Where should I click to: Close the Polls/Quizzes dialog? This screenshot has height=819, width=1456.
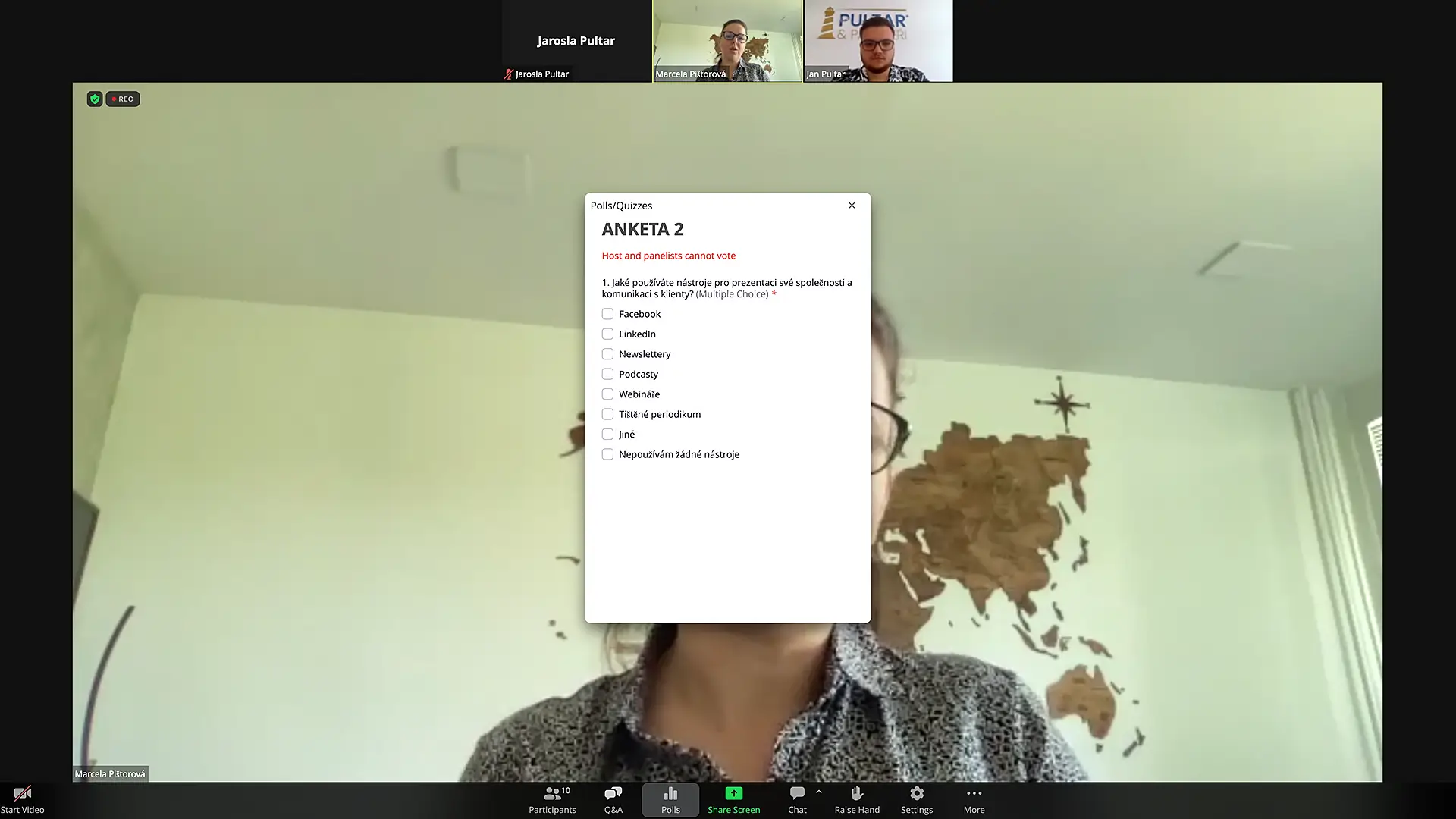(x=852, y=206)
